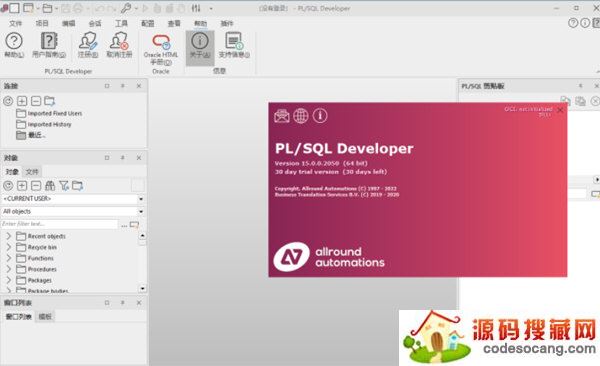
Task: Open the 会话 menu
Action: pos(95,23)
